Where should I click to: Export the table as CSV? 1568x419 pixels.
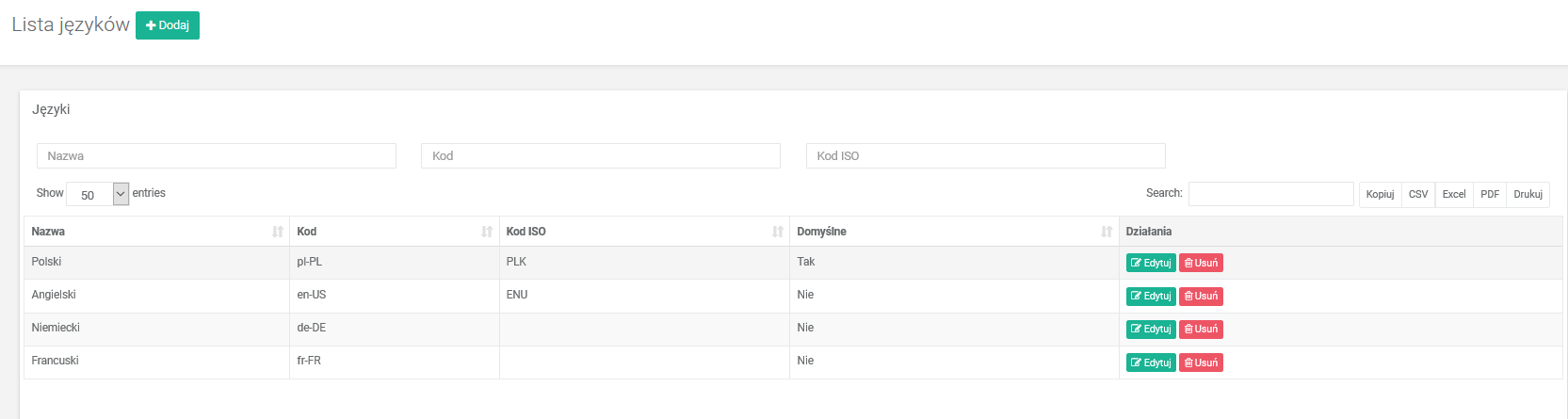click(1418, 194)
